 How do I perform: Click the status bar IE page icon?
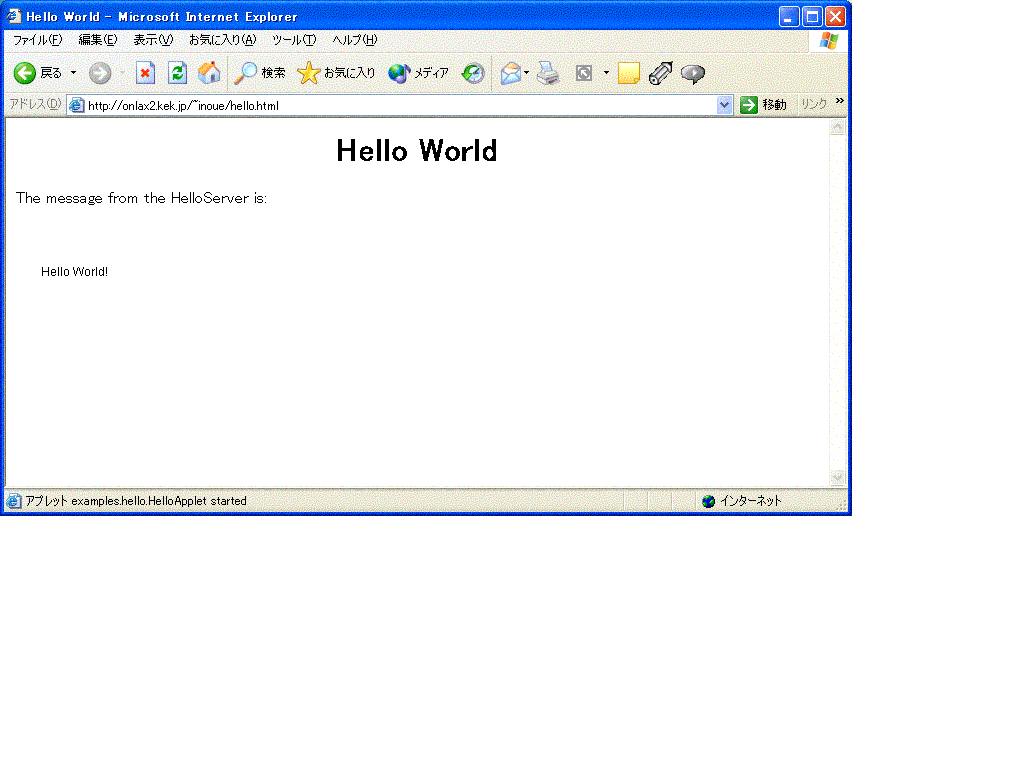[x=13, y=501]
